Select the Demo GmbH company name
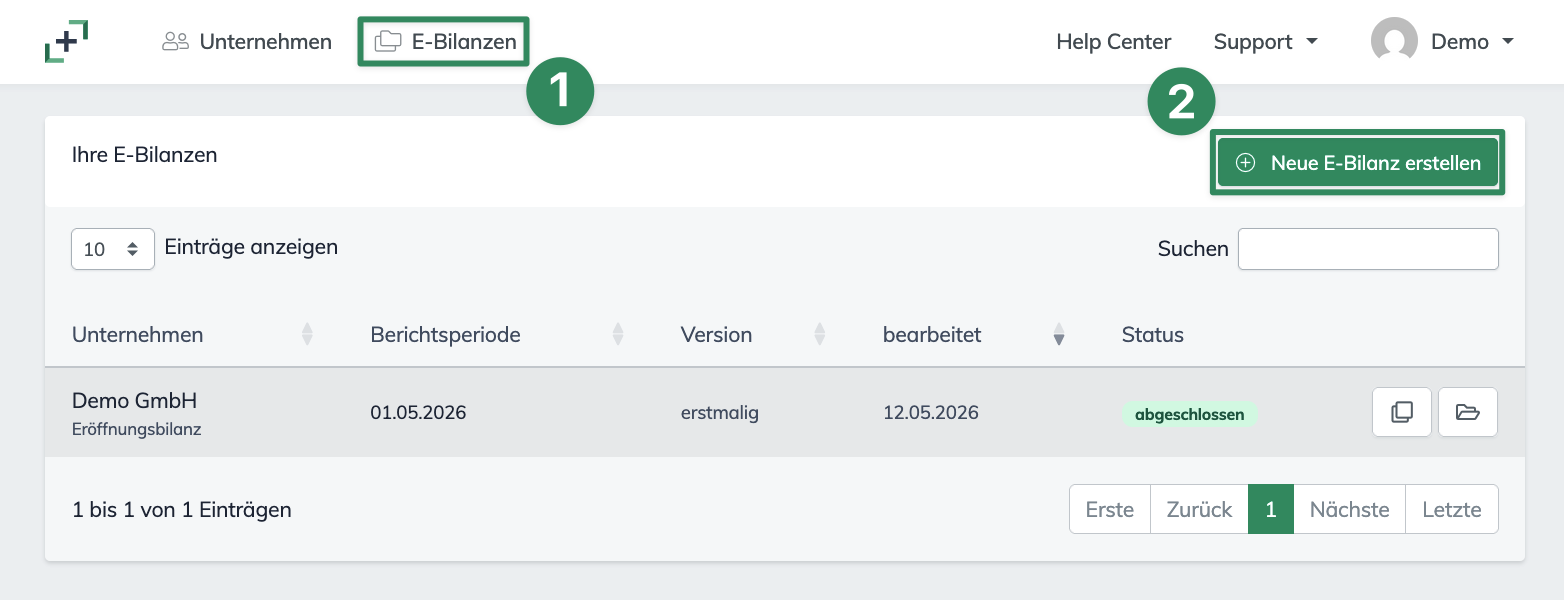 click(135, 401)
